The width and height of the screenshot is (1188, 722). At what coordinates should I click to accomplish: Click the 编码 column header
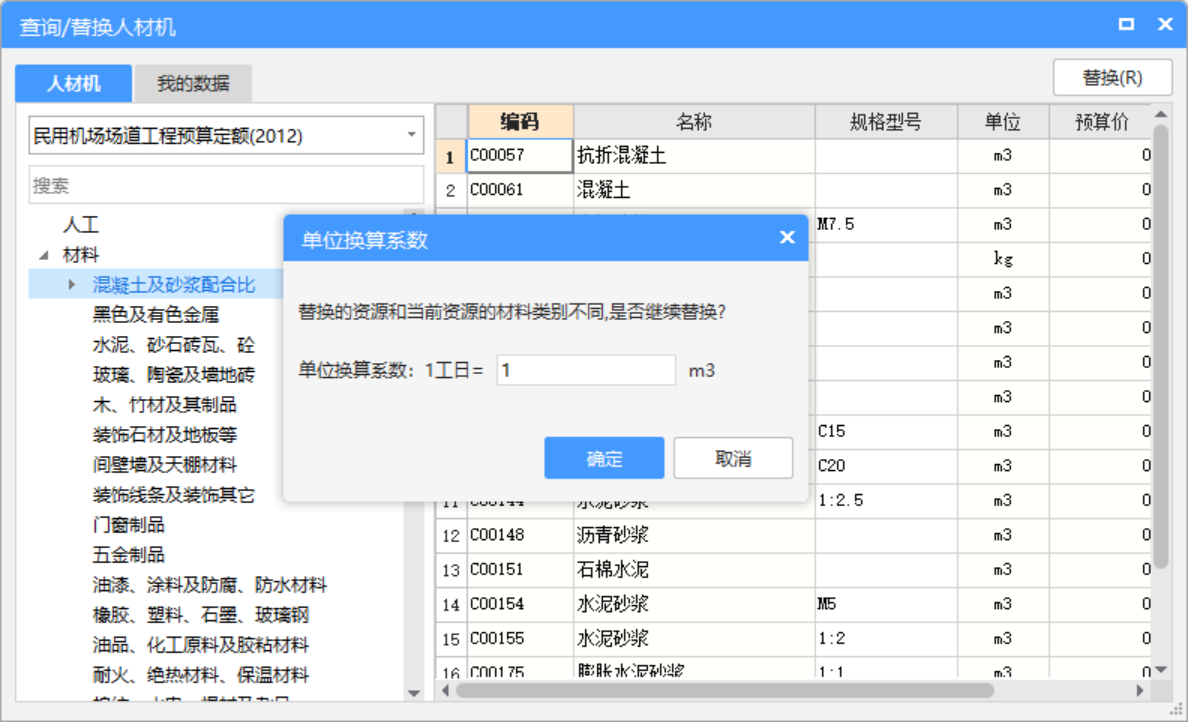pos(520,122)
